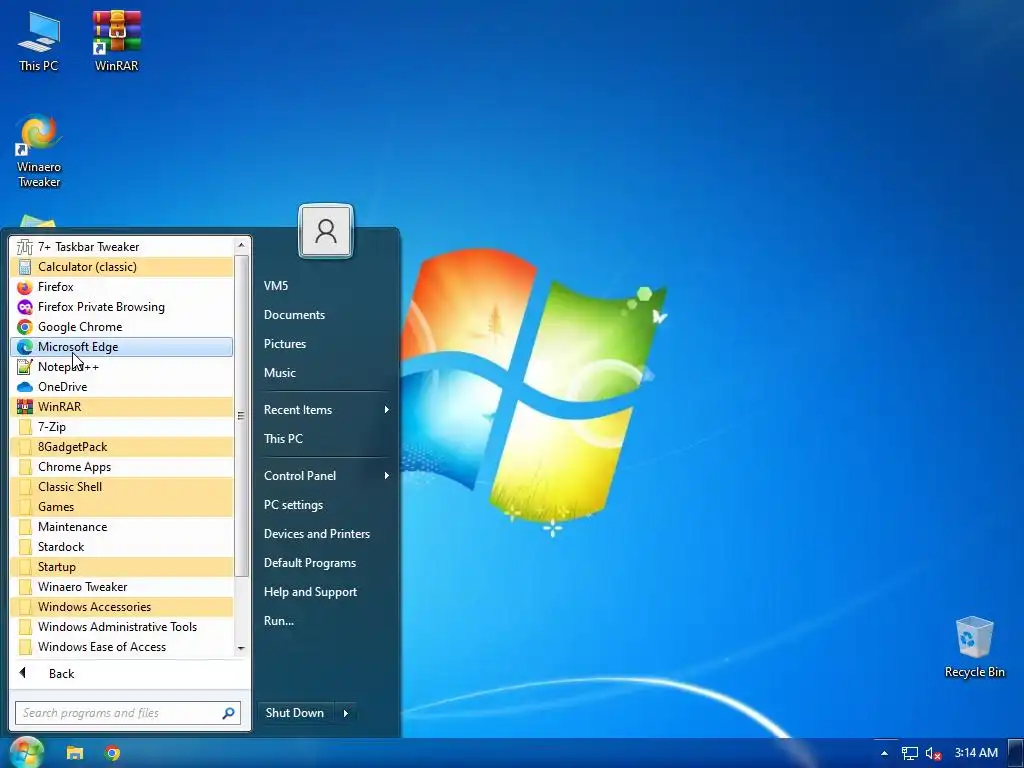Open PC settings
Image resolution: width=1024 pixels, height=768 pixels.
pyautogui.click(x=325, y=505)
